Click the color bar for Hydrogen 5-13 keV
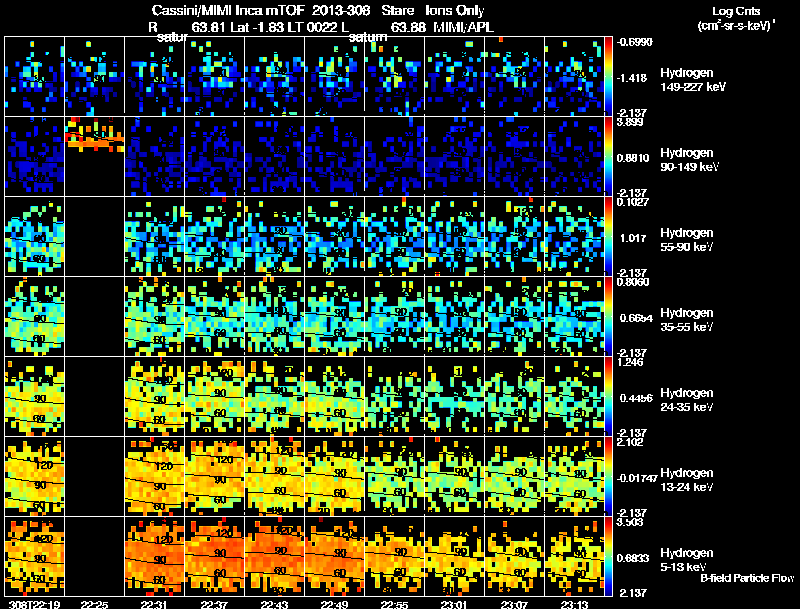 608,556
